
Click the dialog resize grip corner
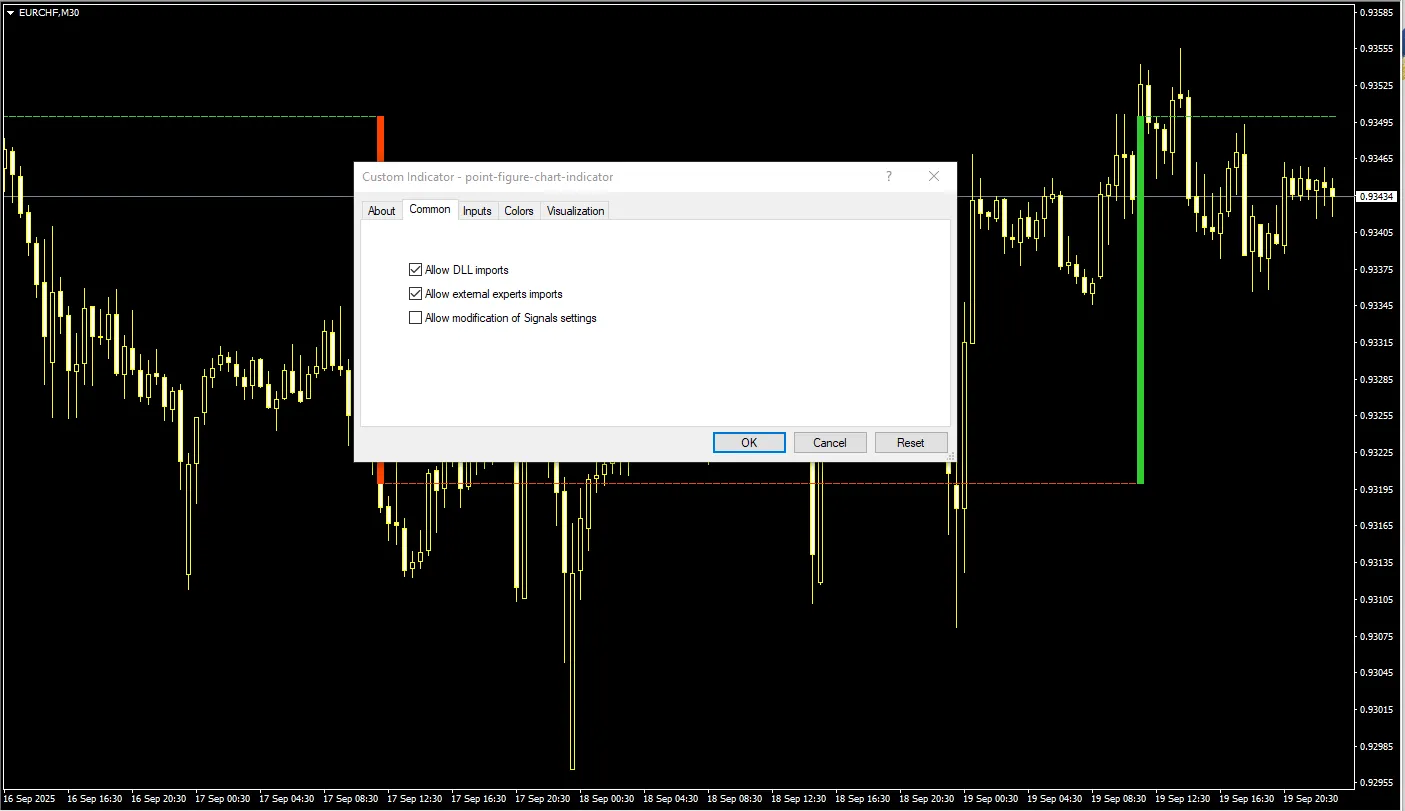click(951, 456)
